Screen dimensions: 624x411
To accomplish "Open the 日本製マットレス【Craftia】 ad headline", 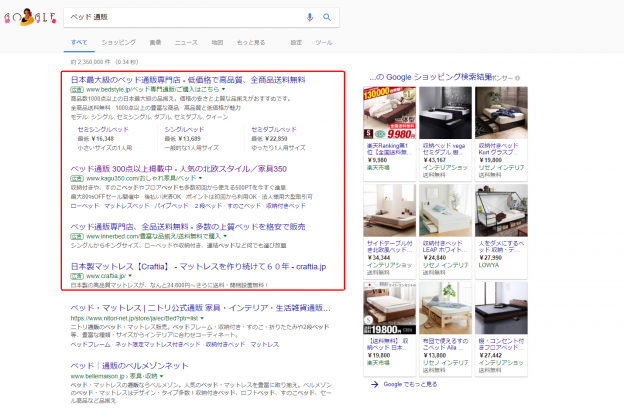I will pyautogui.click(x=198, y=267).
